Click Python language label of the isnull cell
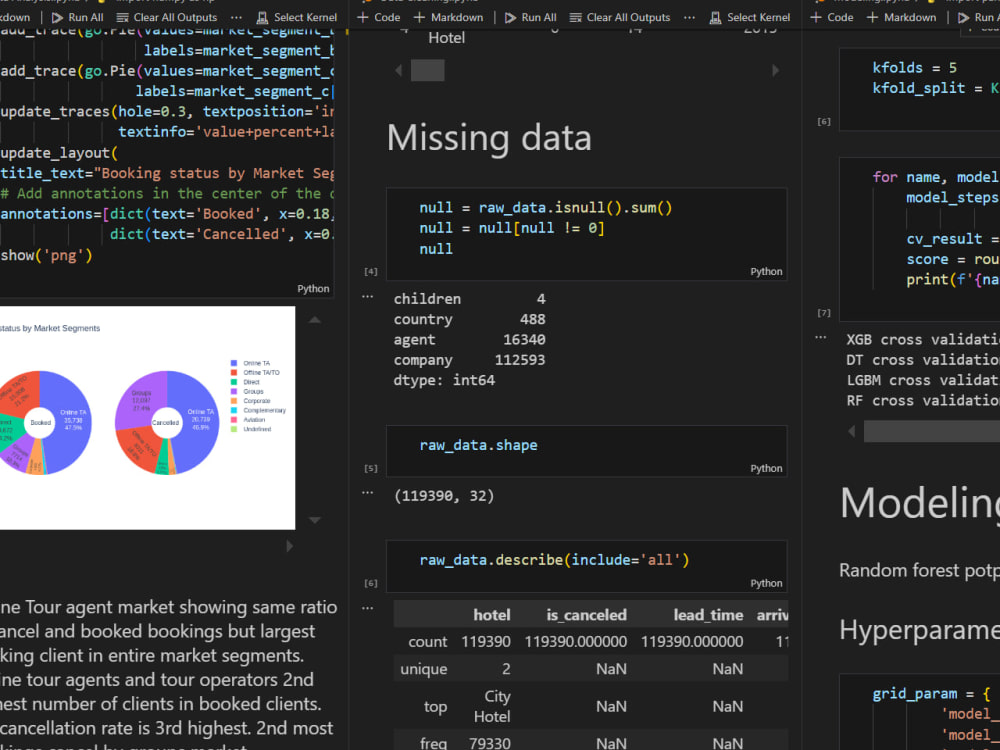This screenshot has width=1000, height=750. tap(766, 272)
